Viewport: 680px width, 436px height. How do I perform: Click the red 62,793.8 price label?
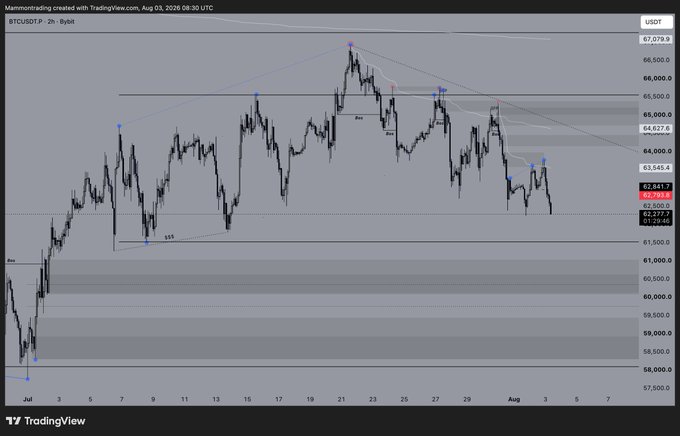tap(656, 196)
